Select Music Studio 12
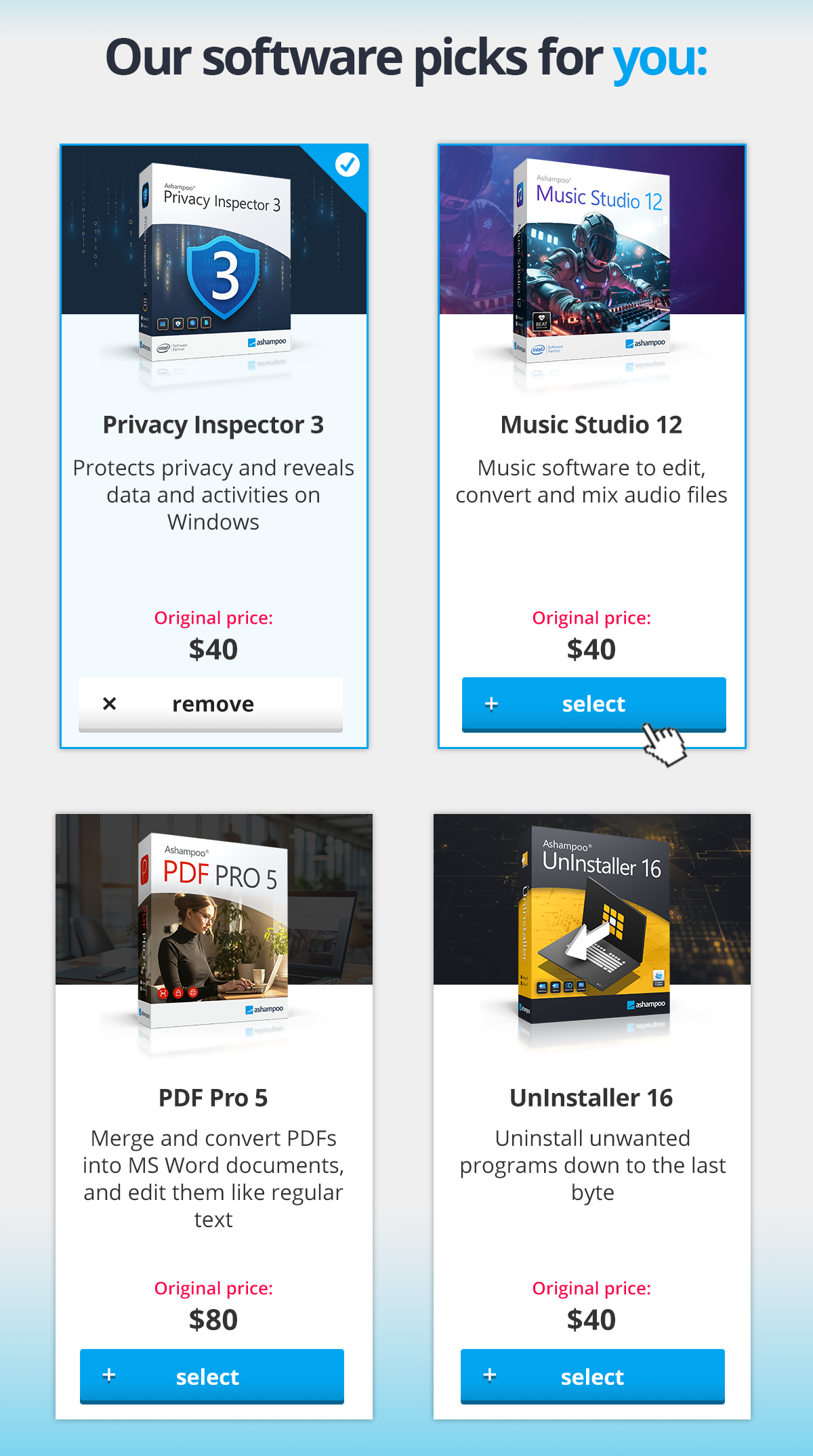 593,704
